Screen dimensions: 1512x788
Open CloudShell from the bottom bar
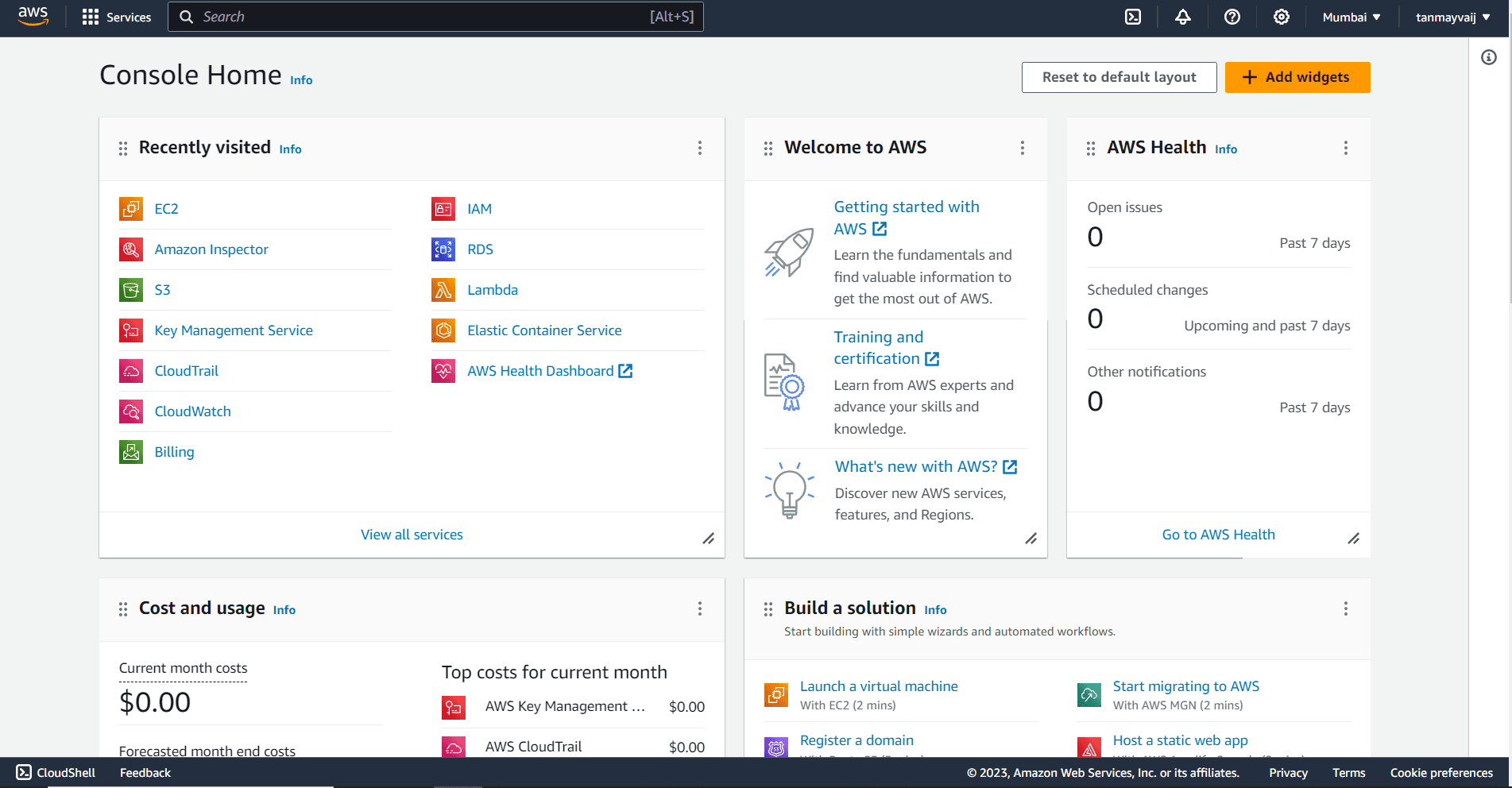pyautogui.click(x=56, y=772)
